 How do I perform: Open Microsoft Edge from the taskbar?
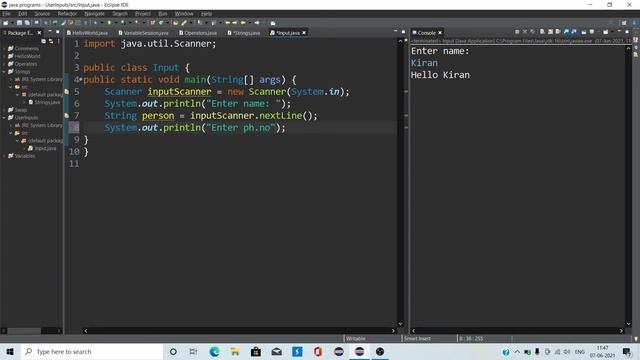214,351
